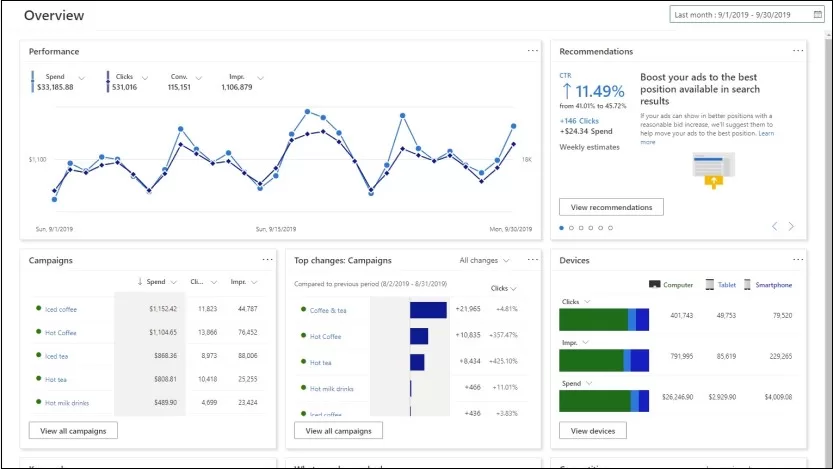
Task: Sort campaigns by Spend column header
Action: (156, 282)
